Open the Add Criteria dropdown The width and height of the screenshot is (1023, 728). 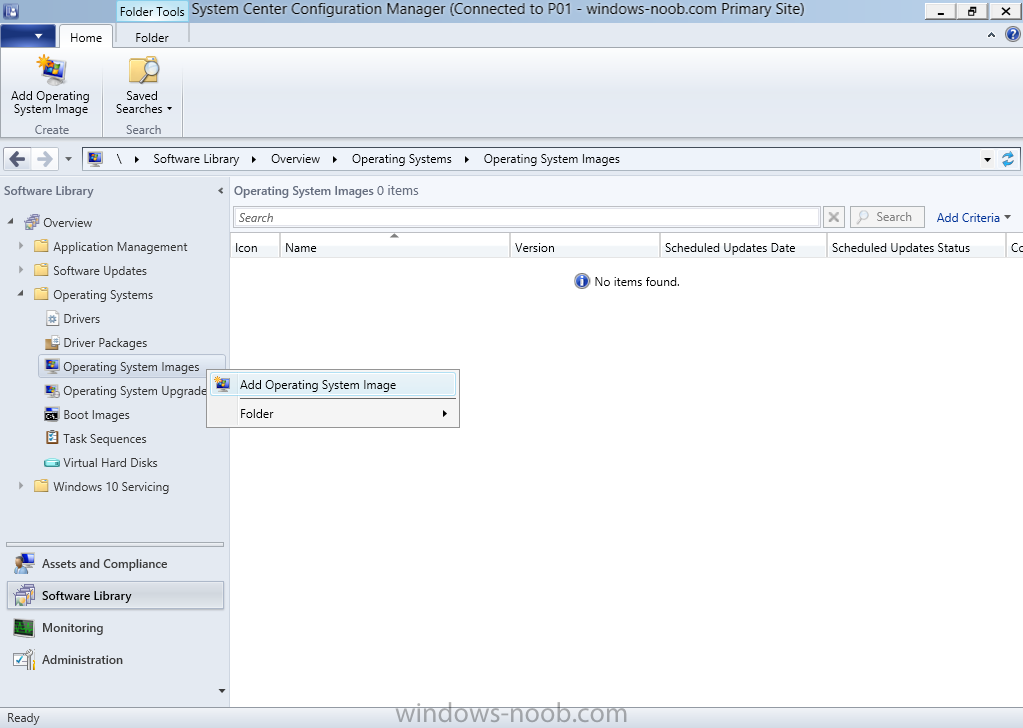point(973,217)
